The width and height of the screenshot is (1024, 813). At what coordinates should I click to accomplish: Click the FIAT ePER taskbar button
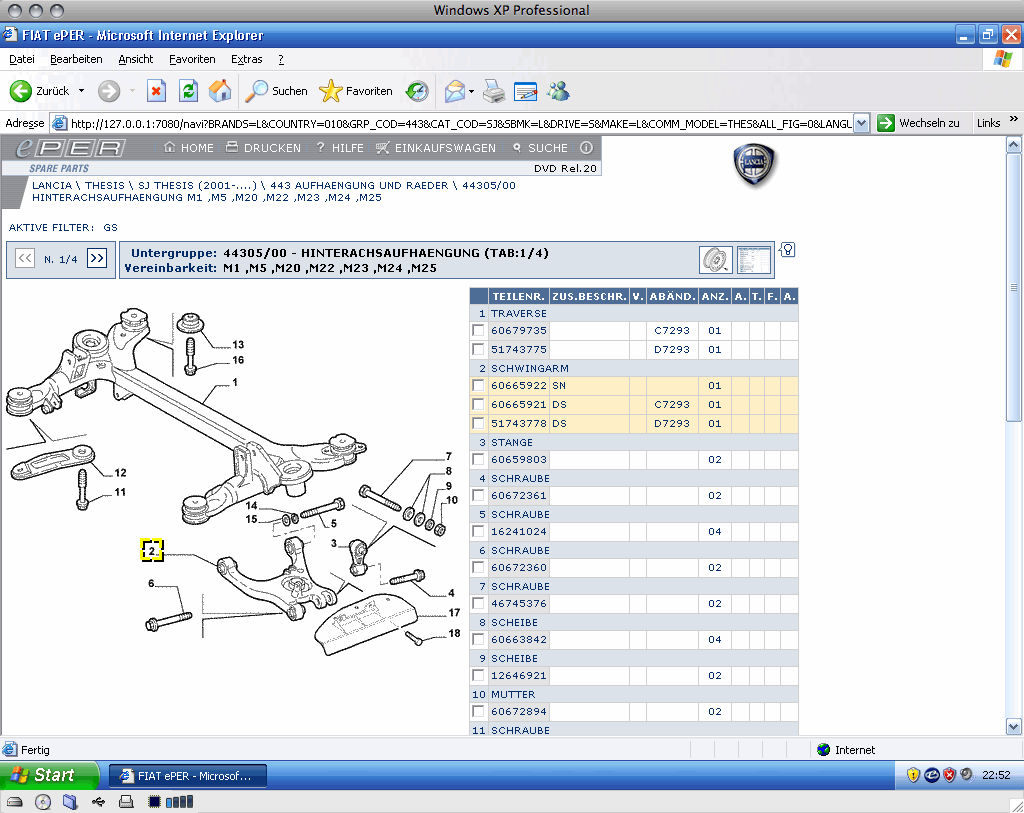[x=187, y=776]
